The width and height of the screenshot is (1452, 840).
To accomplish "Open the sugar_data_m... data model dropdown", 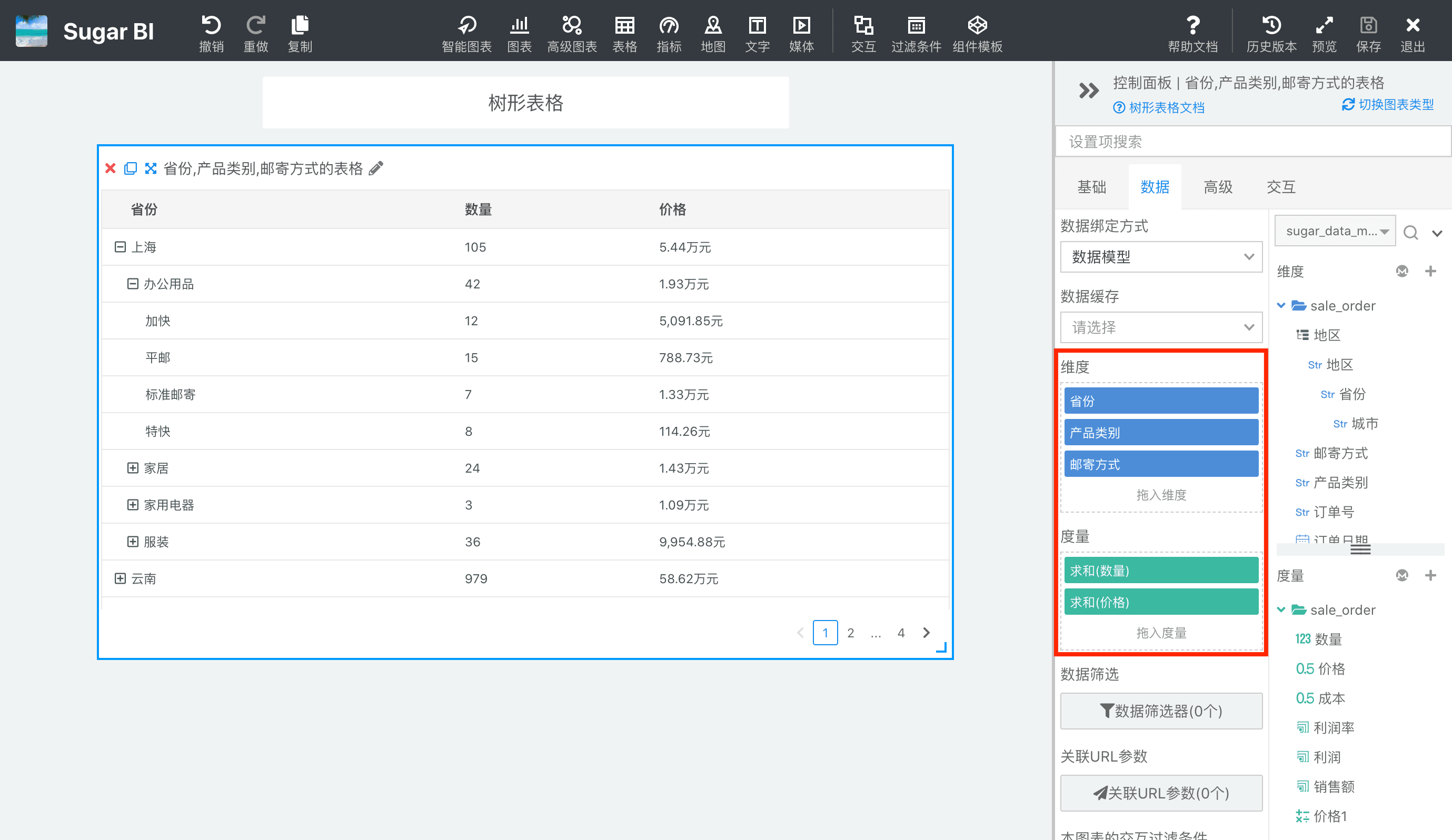I will coord(1335,231).
